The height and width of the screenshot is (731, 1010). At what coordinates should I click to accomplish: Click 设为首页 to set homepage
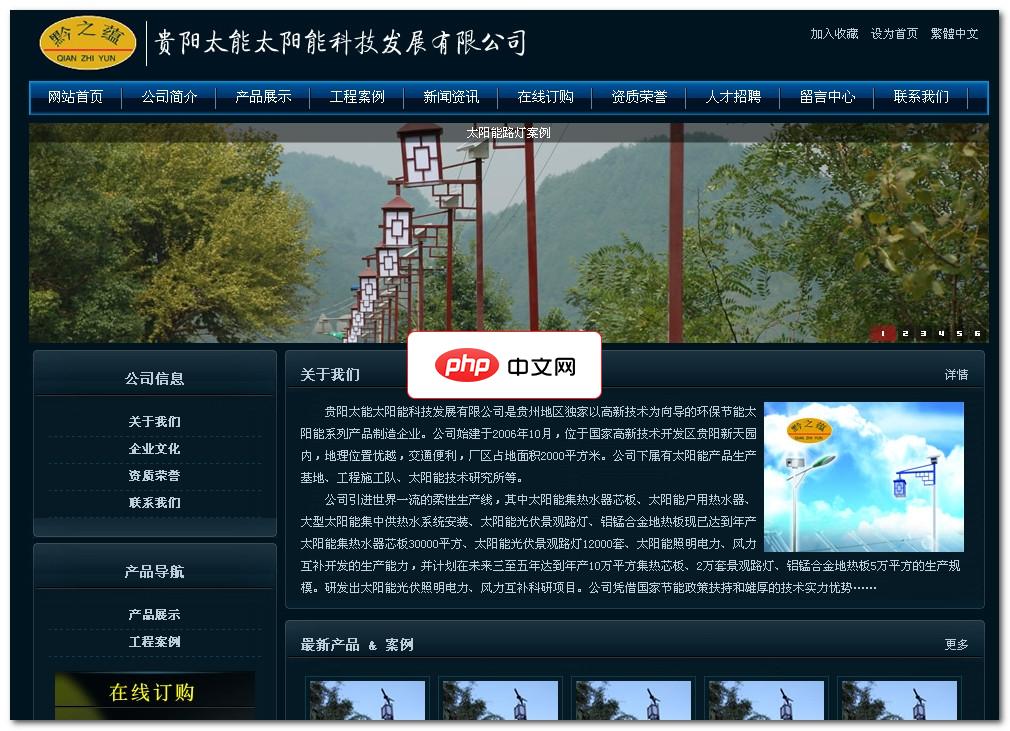tap(893, 33)
